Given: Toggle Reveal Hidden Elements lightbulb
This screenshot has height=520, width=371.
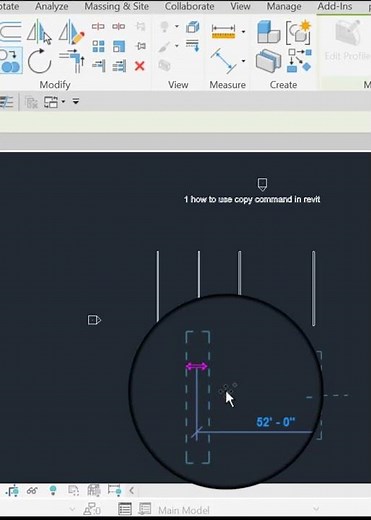Looking at the screenshot, I should click(53, 490).
